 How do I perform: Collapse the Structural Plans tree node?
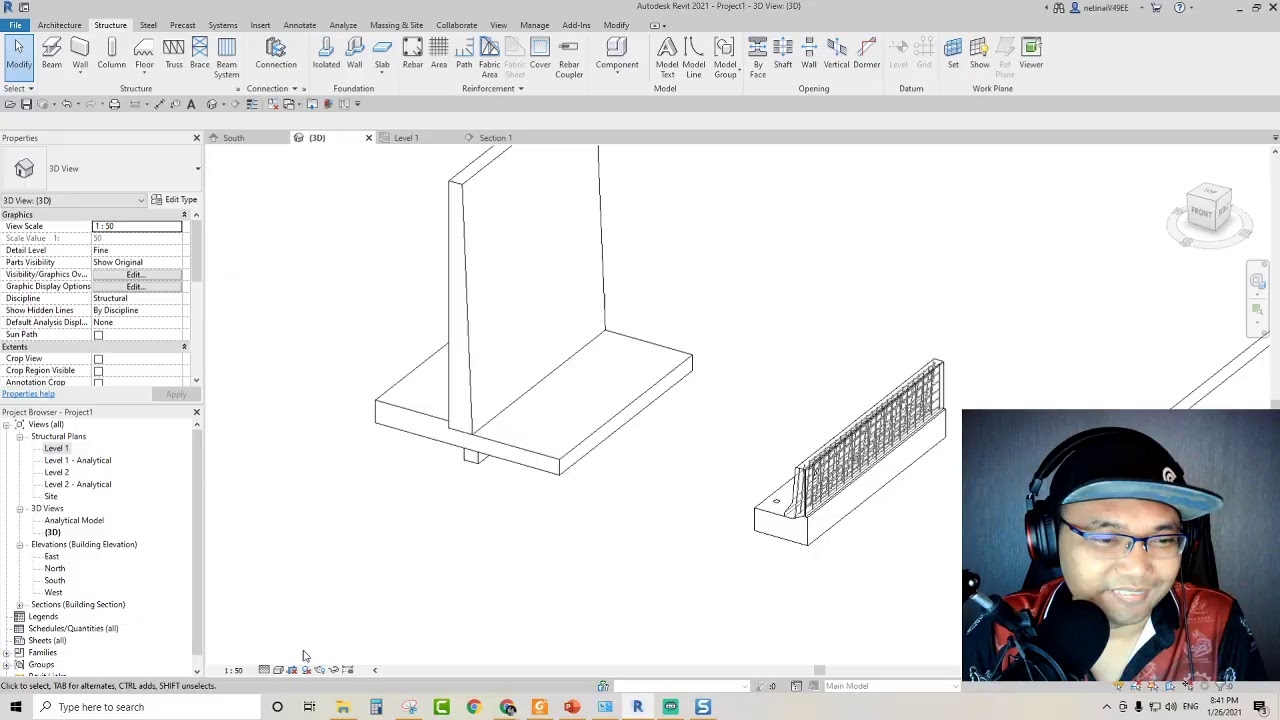(19, 437)
